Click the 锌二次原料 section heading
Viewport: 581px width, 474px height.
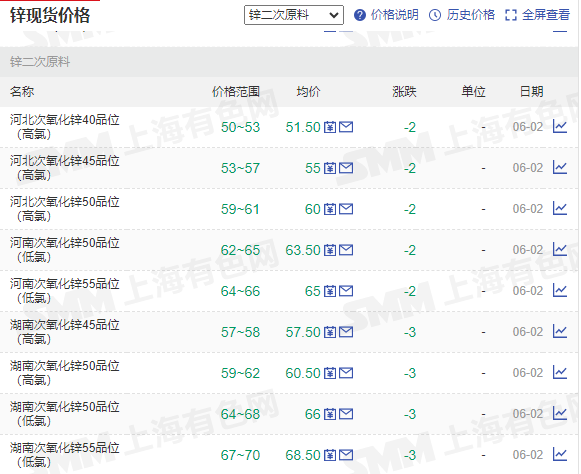(40, 62)
